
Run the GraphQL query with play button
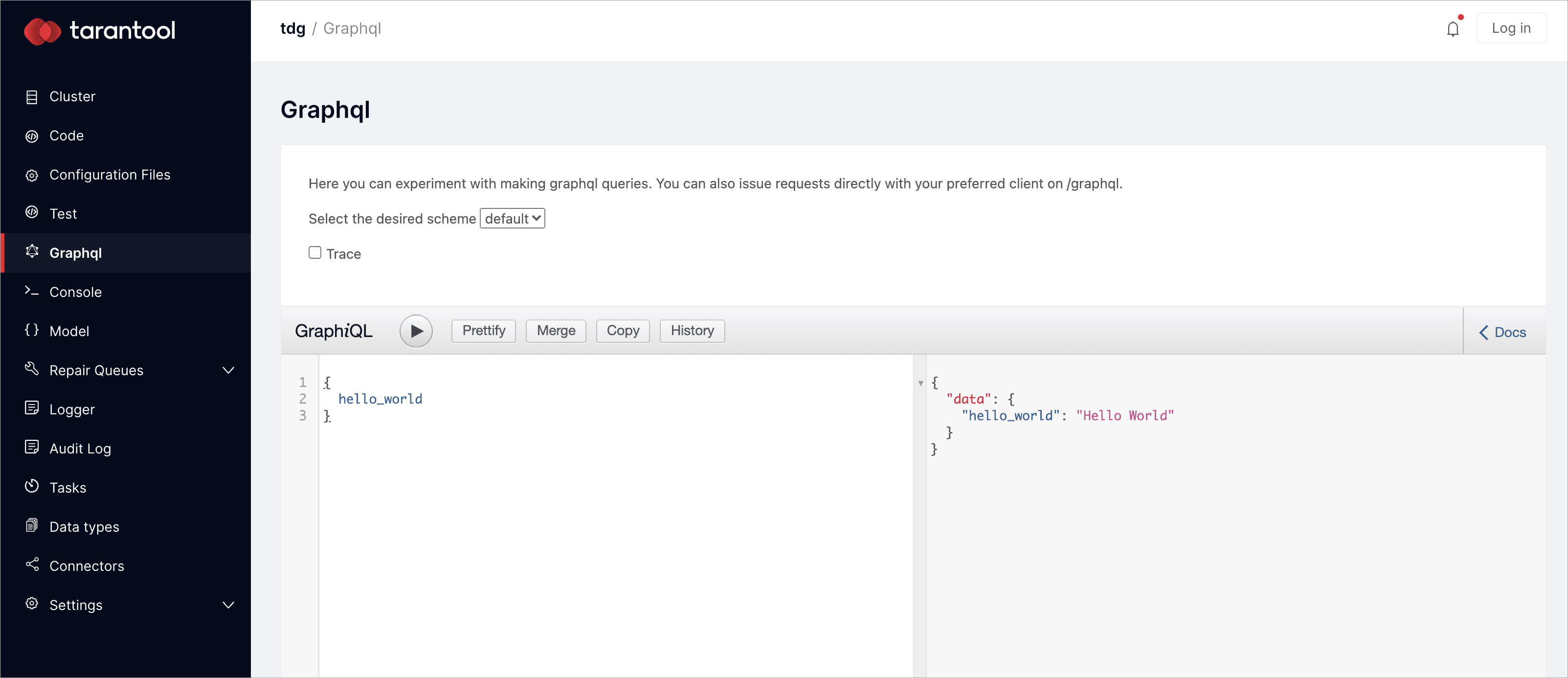click(x=416, y=331)
